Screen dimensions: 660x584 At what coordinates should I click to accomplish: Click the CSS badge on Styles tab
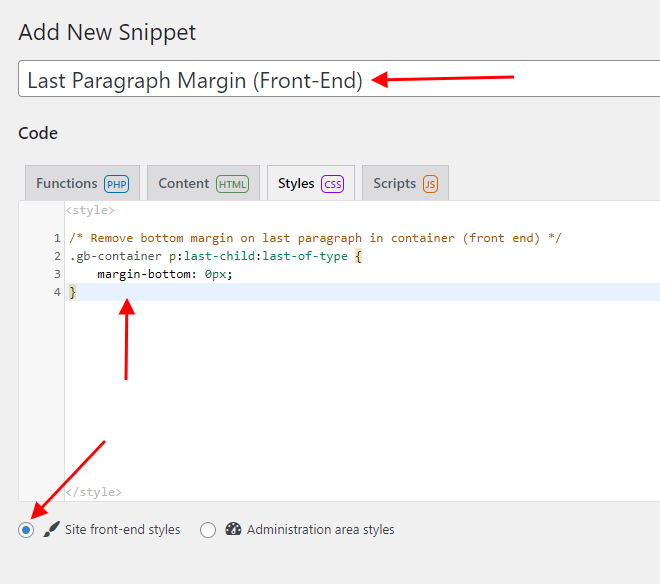pyautogui.click(x=333, y=184)
